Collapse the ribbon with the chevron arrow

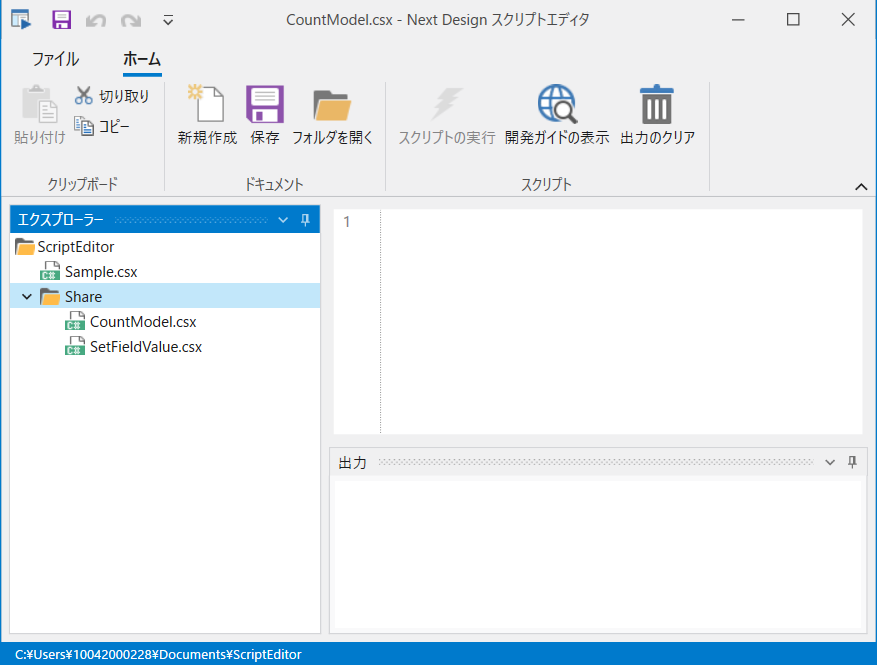tap(861, 187)
